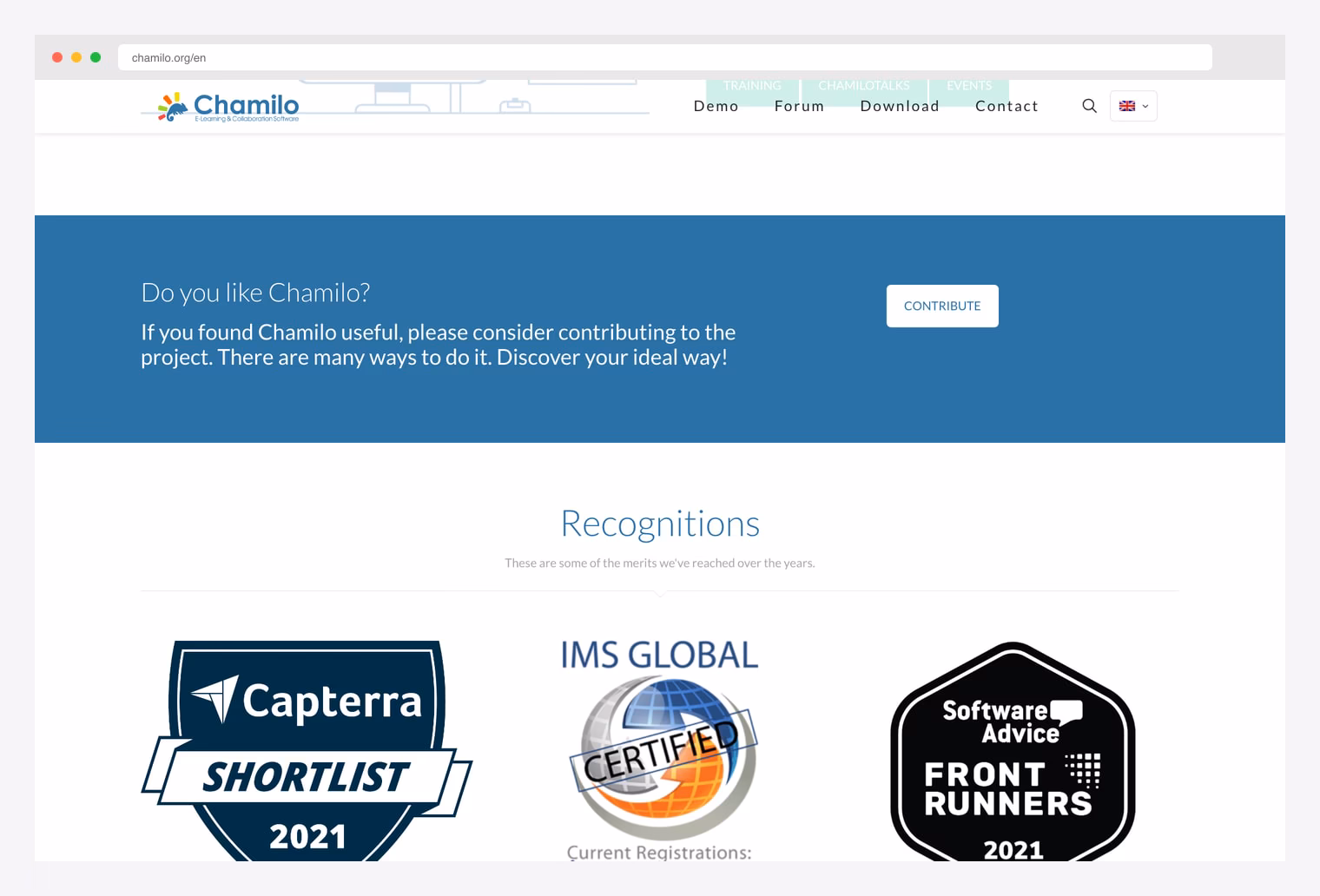This screenshot has width=1320, height=896.
Task: Open the CHAMILOTALKS tab
Action: pyautogui.click(x=864, y=86)
